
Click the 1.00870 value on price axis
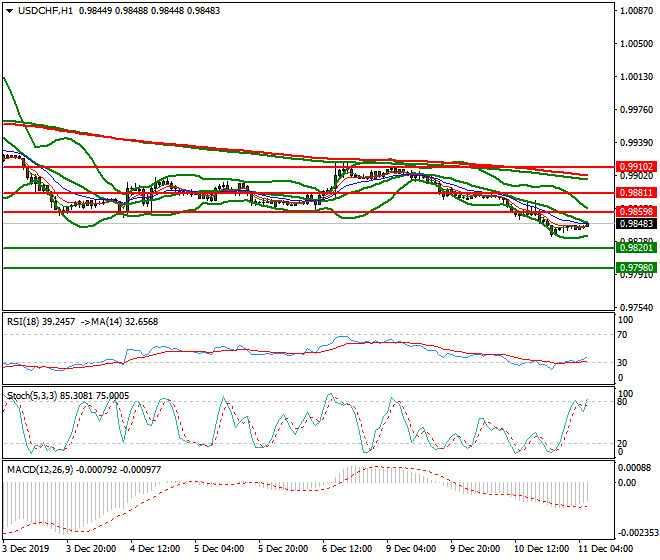[x=635, y=11]
